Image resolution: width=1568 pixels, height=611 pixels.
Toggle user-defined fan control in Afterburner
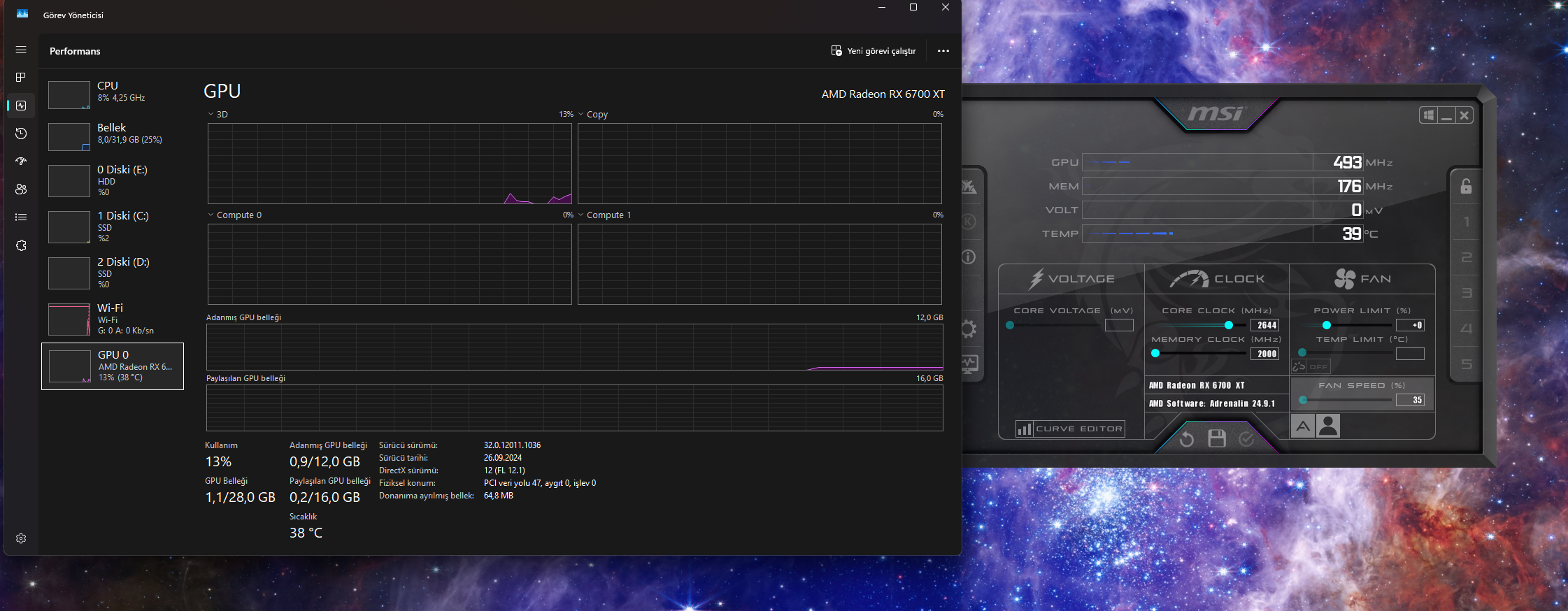click(x=1328, y=426)
